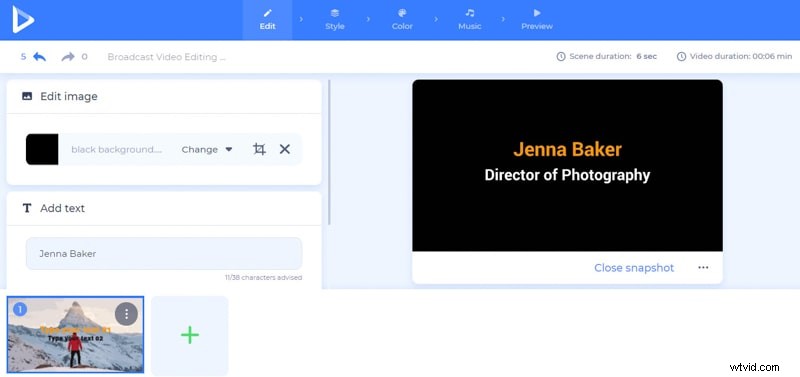Viewport: 800px width, 377px height.
Task: Go to the Color tab
Action: point(402,20)
